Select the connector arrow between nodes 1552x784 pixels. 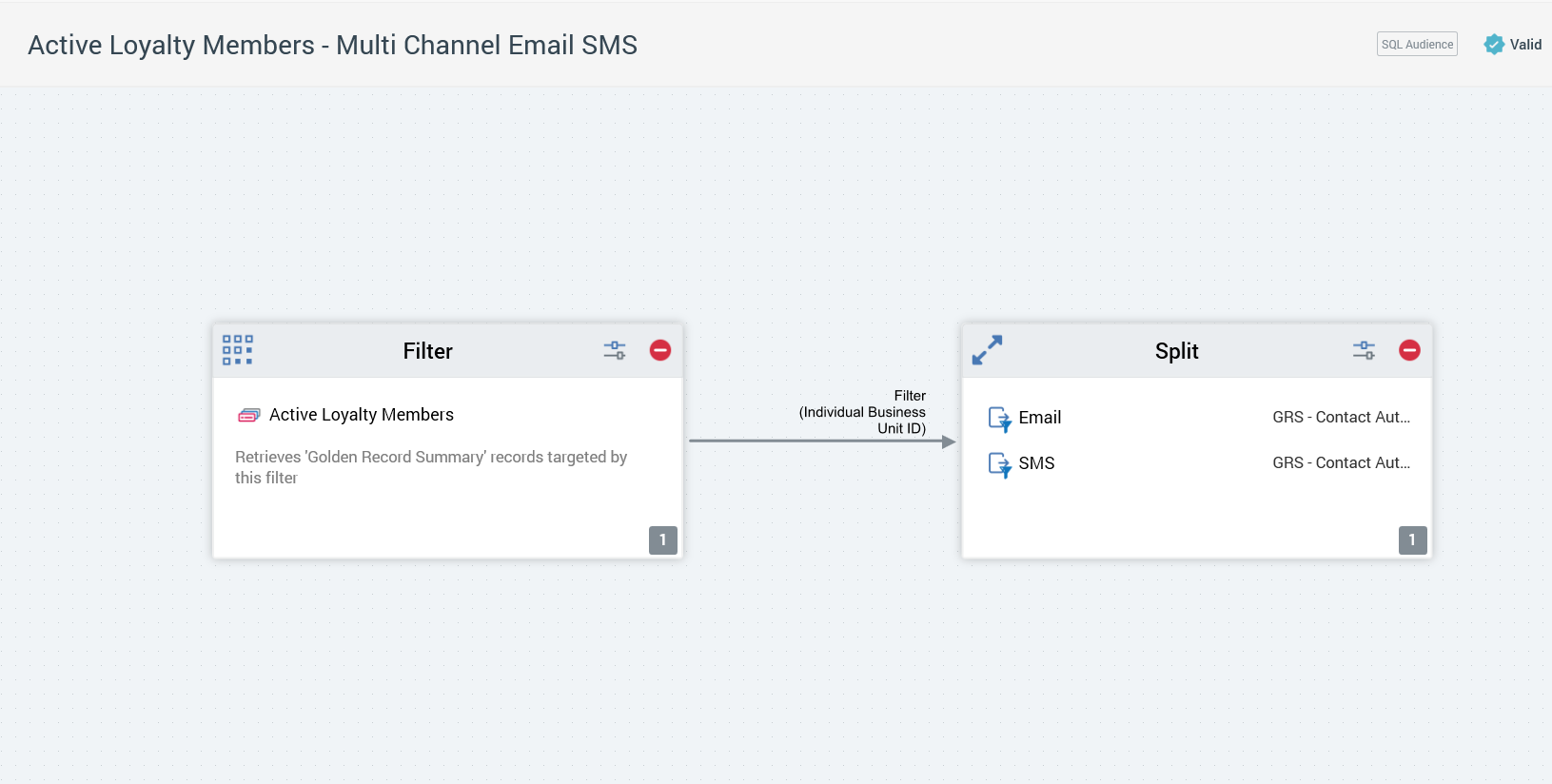(818, 441)
